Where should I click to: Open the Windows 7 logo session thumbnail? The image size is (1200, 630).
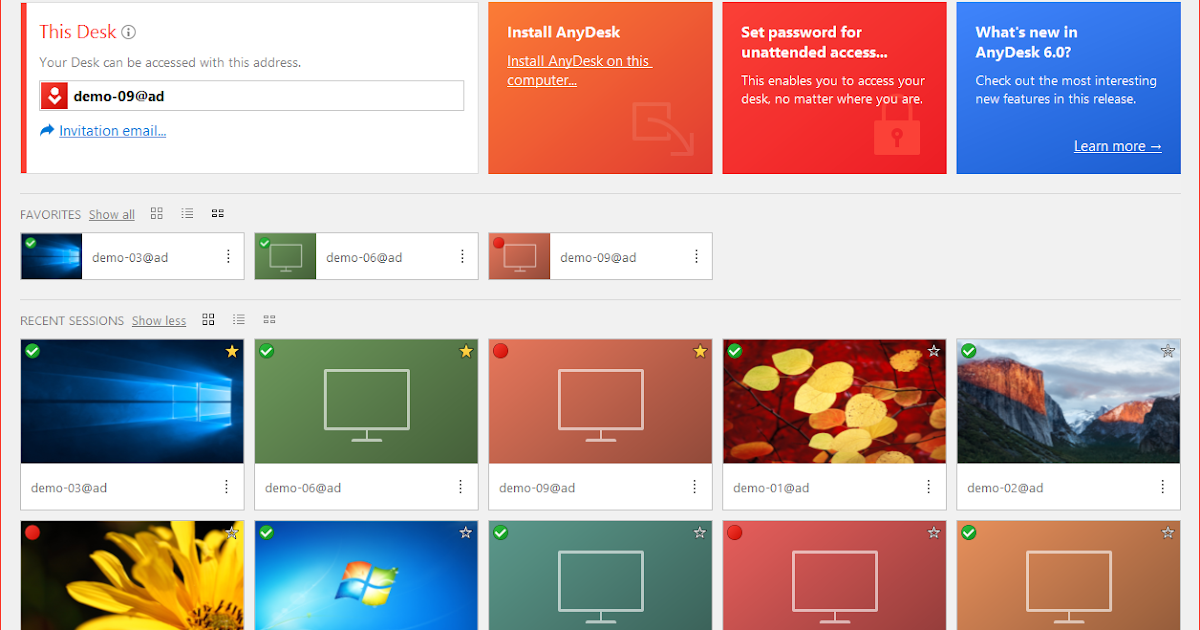pyautogui.click(x=366, y=575)
